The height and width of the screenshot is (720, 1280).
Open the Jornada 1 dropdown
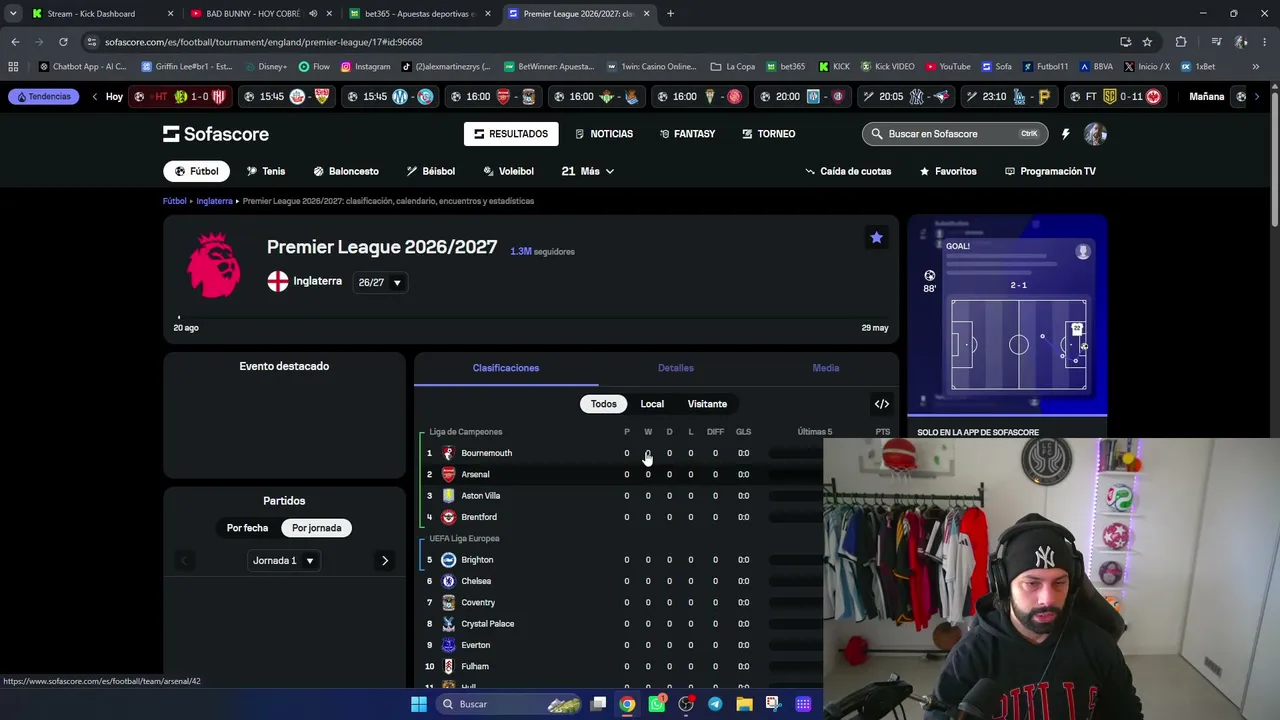tap(284, 561)
